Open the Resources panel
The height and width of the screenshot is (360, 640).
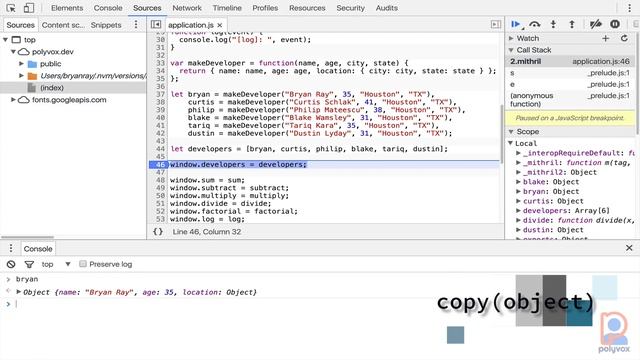click(x=307, y=8)
